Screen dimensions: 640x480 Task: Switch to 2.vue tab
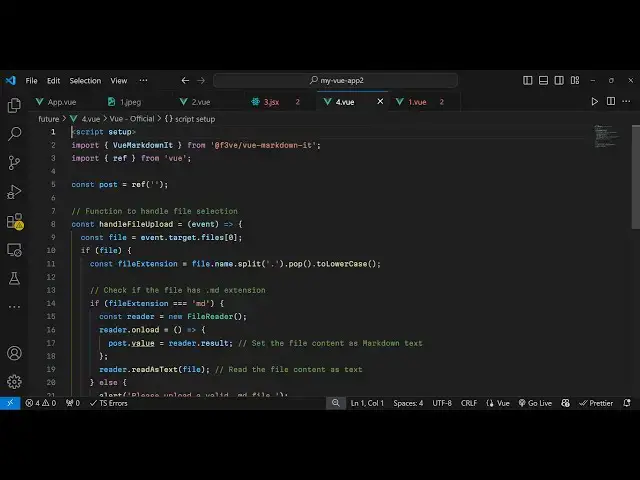(201, 102)
